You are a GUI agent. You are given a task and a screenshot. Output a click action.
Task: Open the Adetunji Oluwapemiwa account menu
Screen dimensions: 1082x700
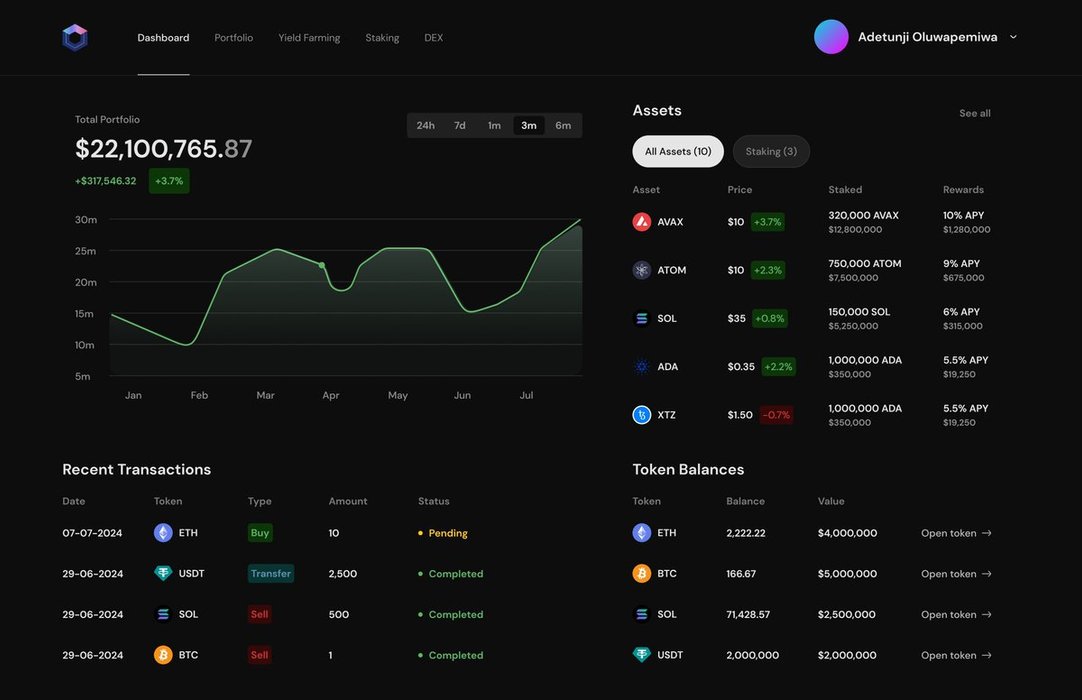[x=927, y=37]
